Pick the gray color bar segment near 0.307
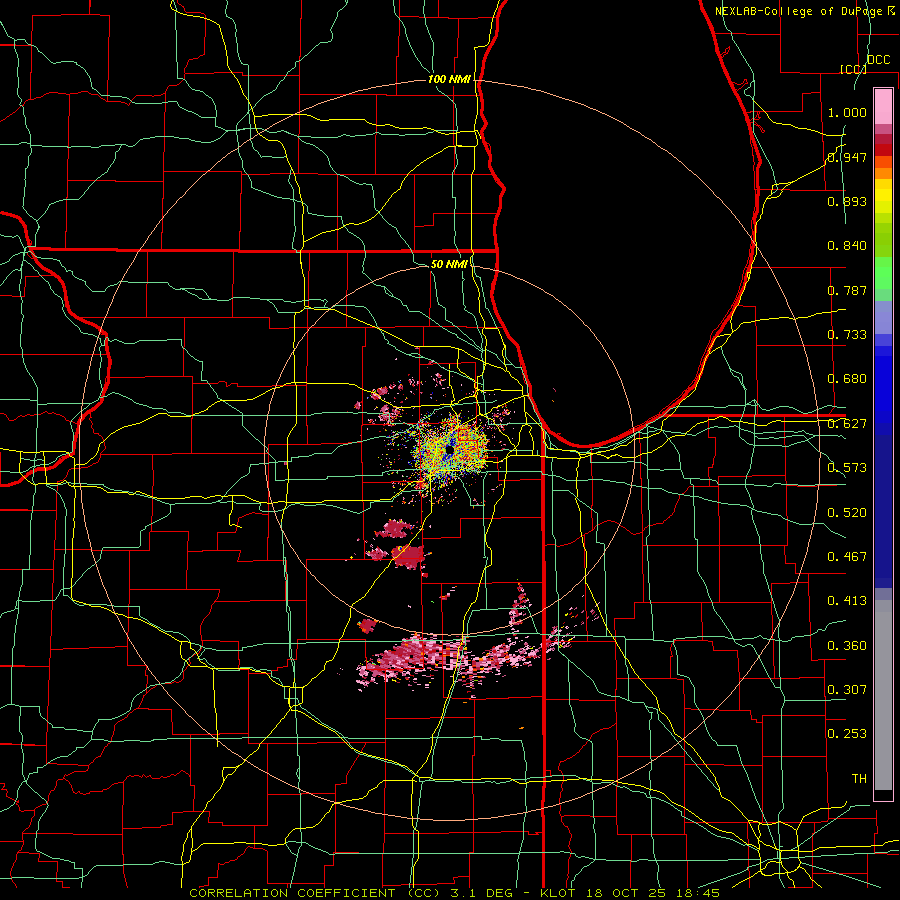900x900 pixels. coord(883,695)
